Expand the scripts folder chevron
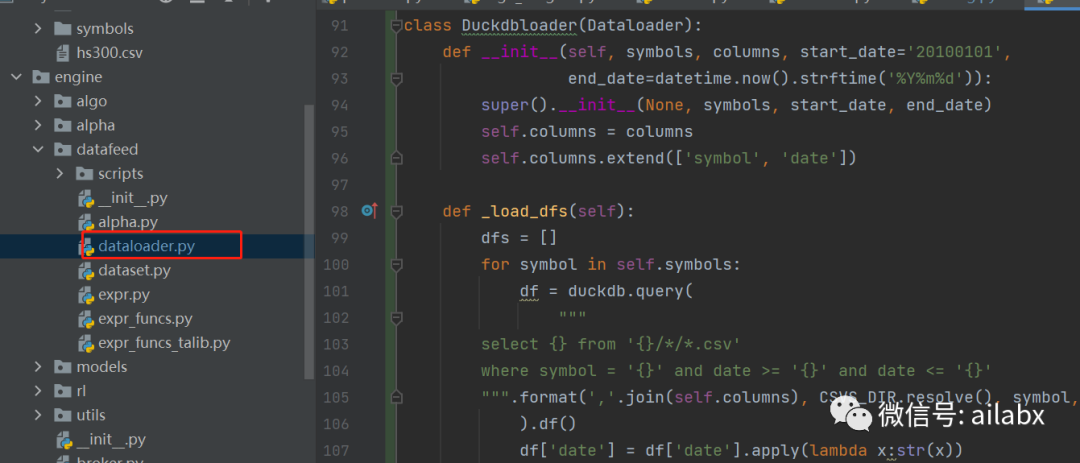Image resolution: width=1080 pixels, height=463 pixels. point(61,174)
